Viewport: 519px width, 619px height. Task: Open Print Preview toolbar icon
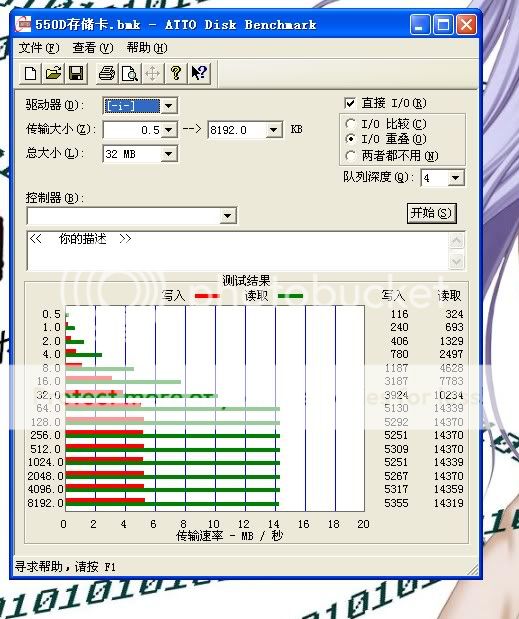(x=129, y=73)
